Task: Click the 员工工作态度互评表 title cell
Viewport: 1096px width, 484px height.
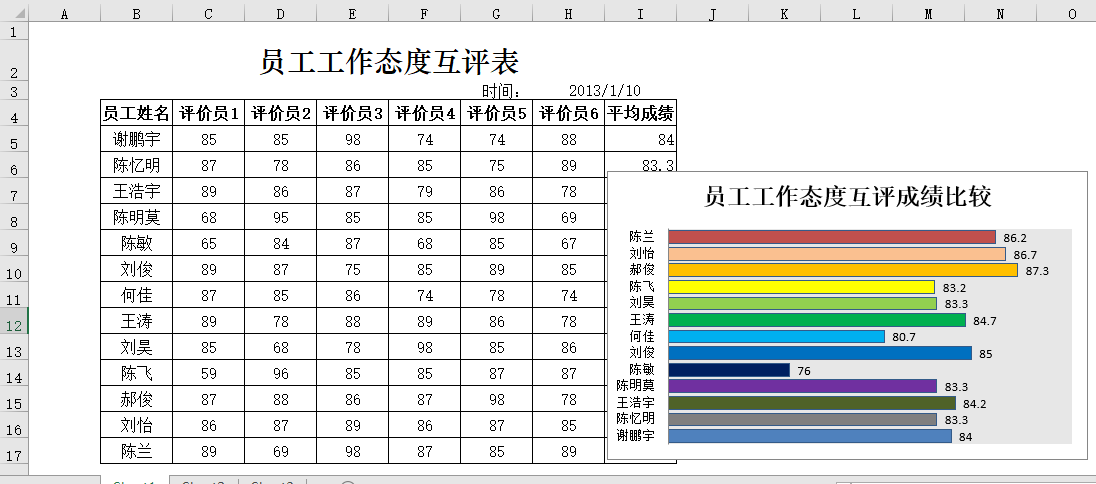Action: (388, 63)
